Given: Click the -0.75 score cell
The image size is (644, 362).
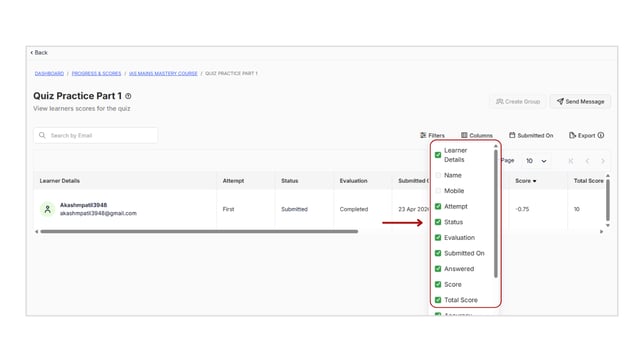Looking at the screenshot, I should [522, 209].
